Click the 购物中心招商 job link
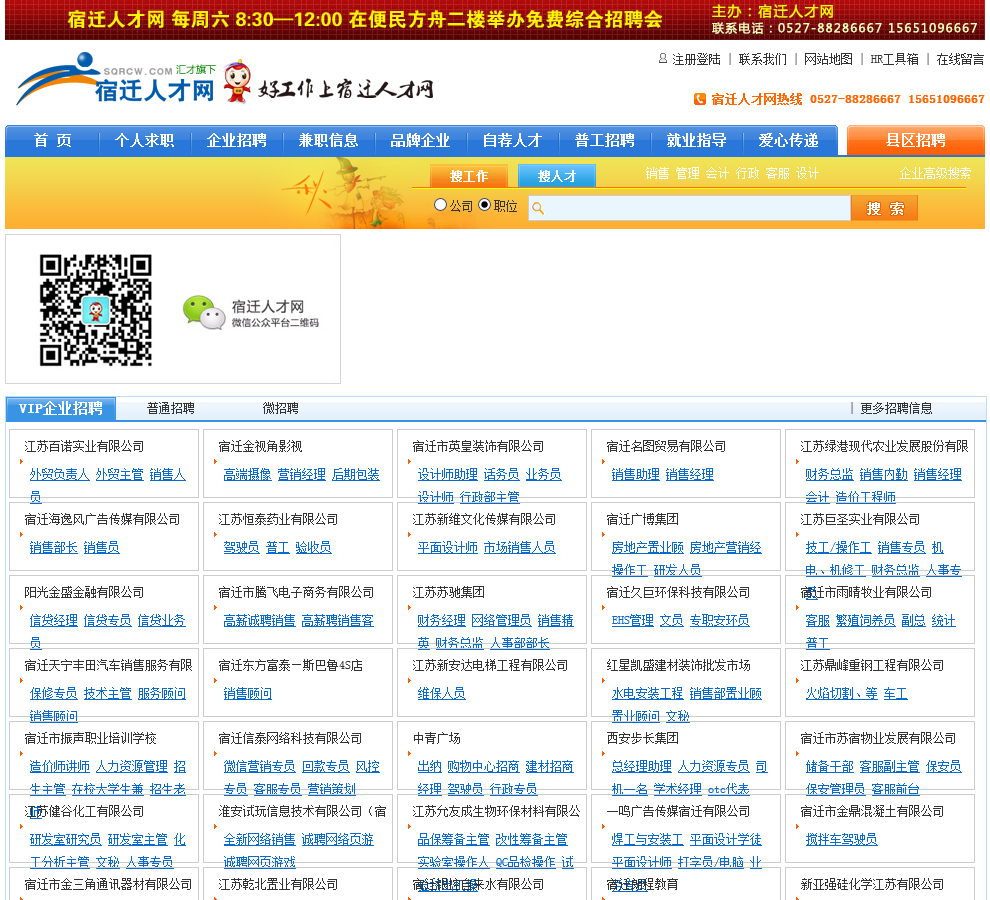Screen dimensions: 990x900 [x=483, y=767]
